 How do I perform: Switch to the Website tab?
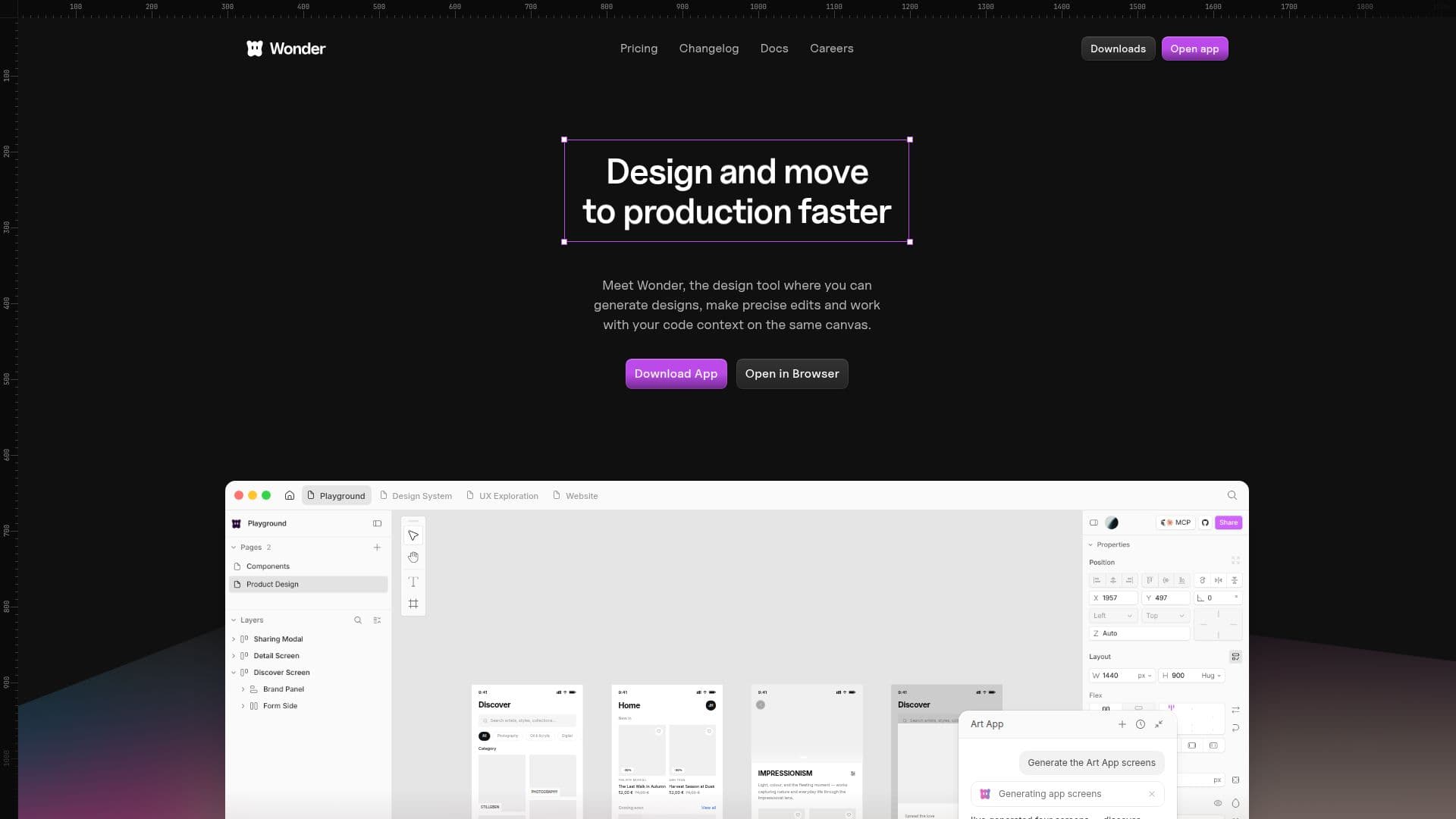pyautogui.click(x=576, y=496)
